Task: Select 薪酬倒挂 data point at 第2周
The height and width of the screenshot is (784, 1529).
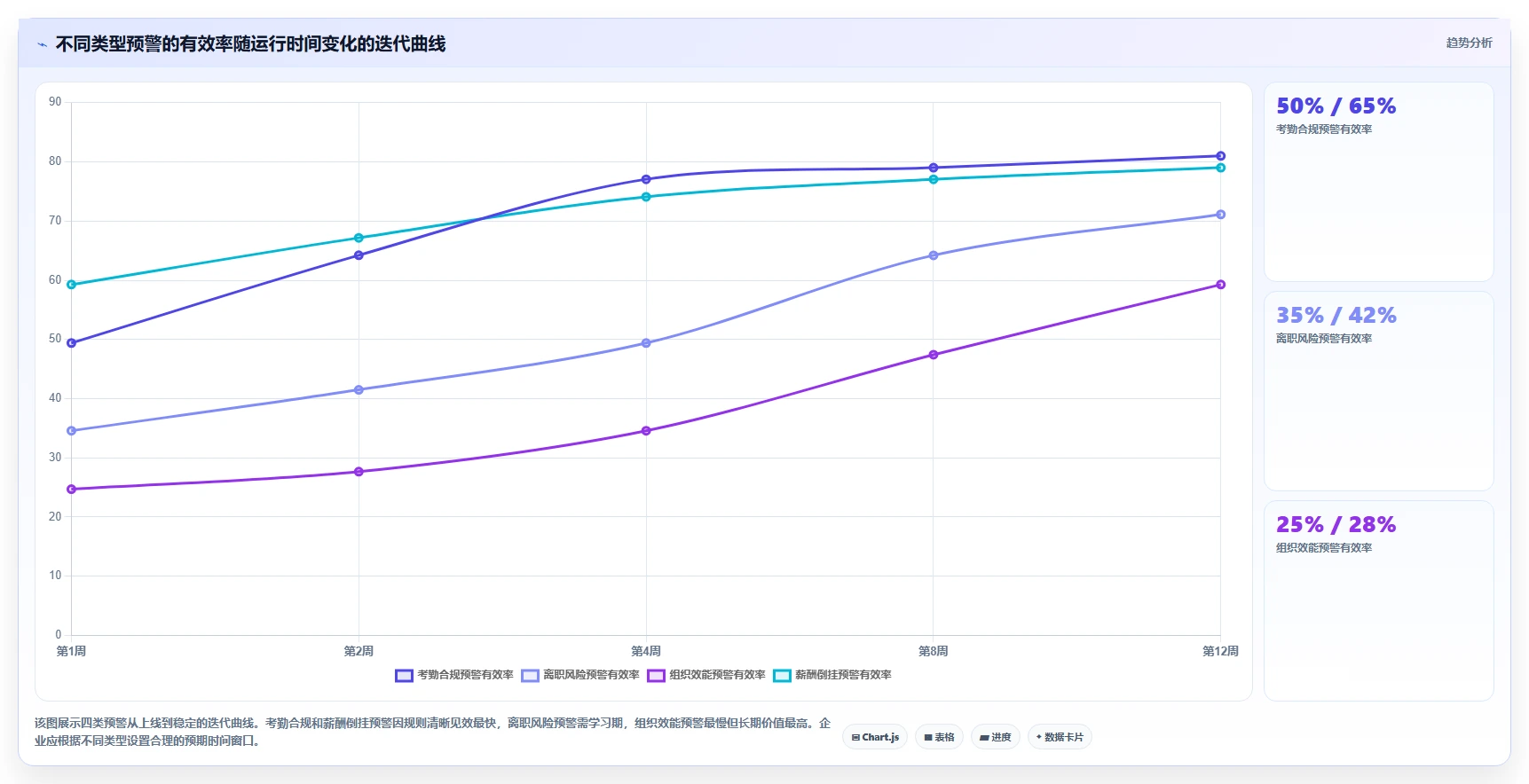Action: (x=359, y=238)
